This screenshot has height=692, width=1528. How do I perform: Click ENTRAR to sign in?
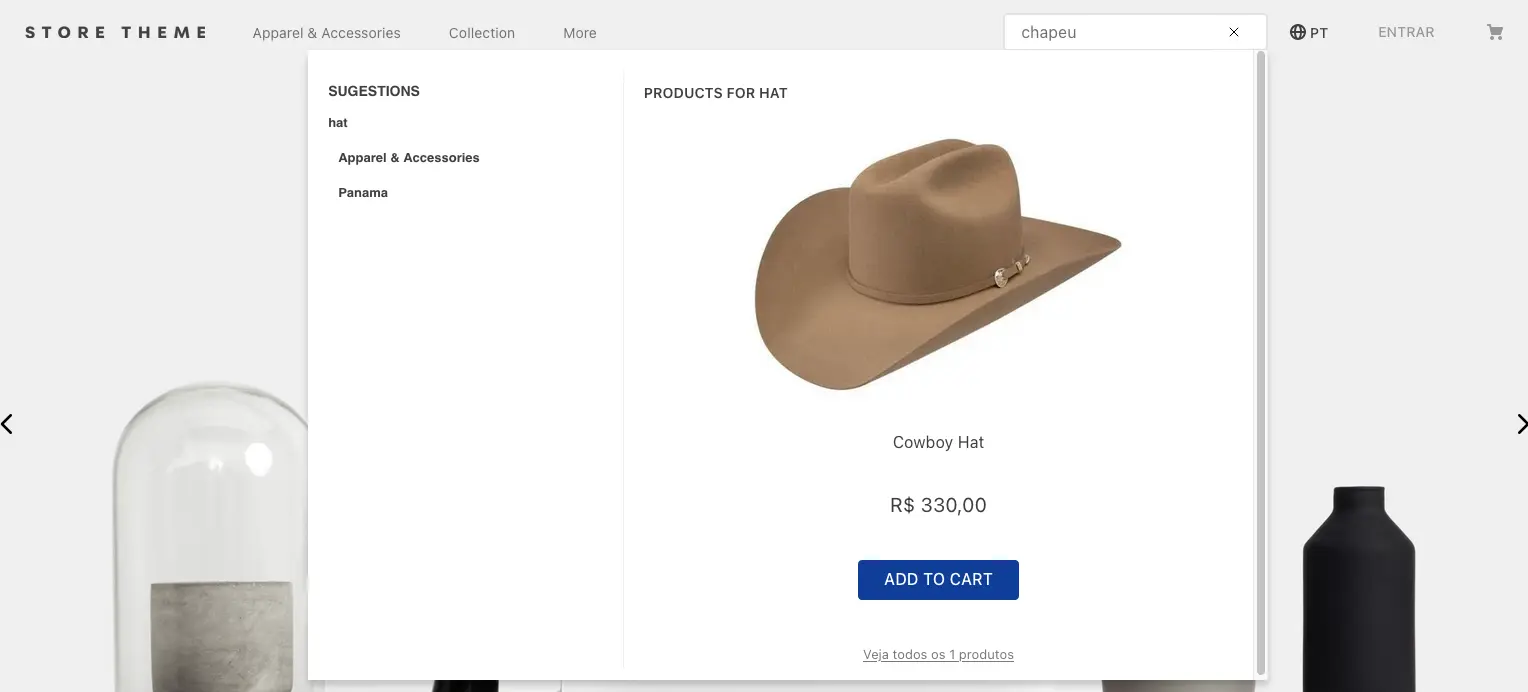point(1405,31)
